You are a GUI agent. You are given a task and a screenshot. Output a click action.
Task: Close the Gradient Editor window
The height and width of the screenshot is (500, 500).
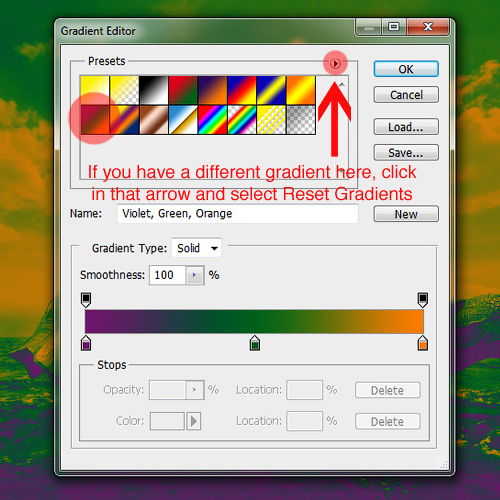pyautogui.click(x=428, y=27)
